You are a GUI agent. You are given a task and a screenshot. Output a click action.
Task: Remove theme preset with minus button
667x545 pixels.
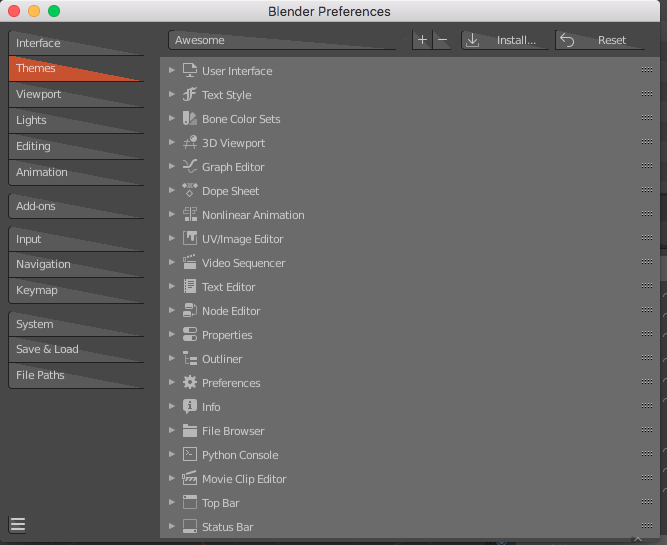click(x=442, y=40)
